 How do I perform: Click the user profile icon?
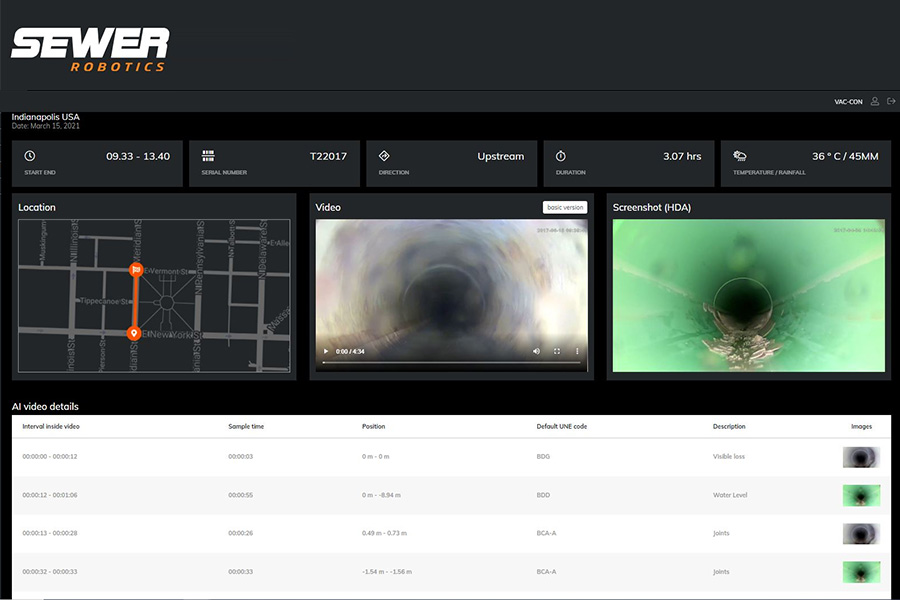(875, 101)
